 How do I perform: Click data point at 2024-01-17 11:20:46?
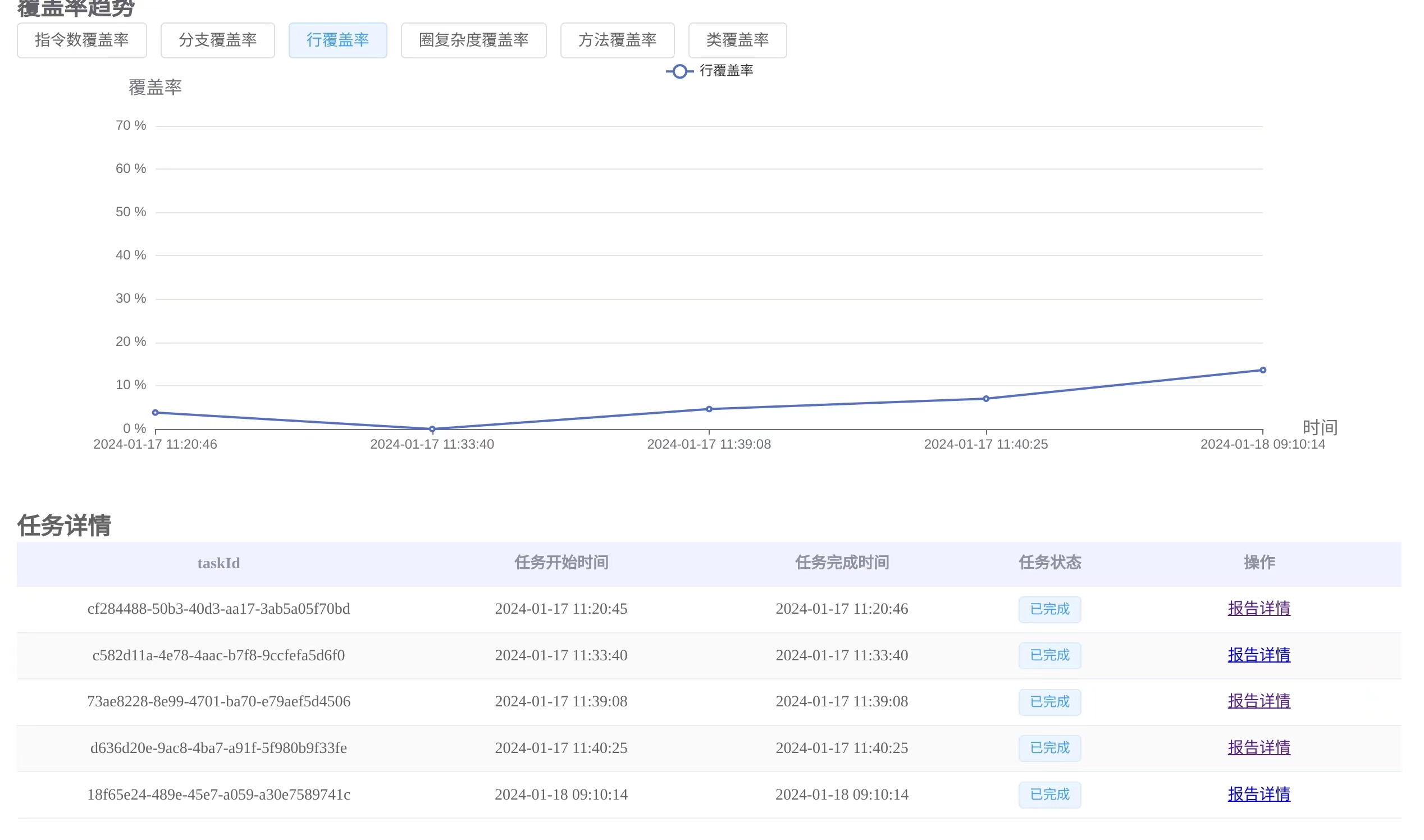pyautogui.click(x=155, y=413)
